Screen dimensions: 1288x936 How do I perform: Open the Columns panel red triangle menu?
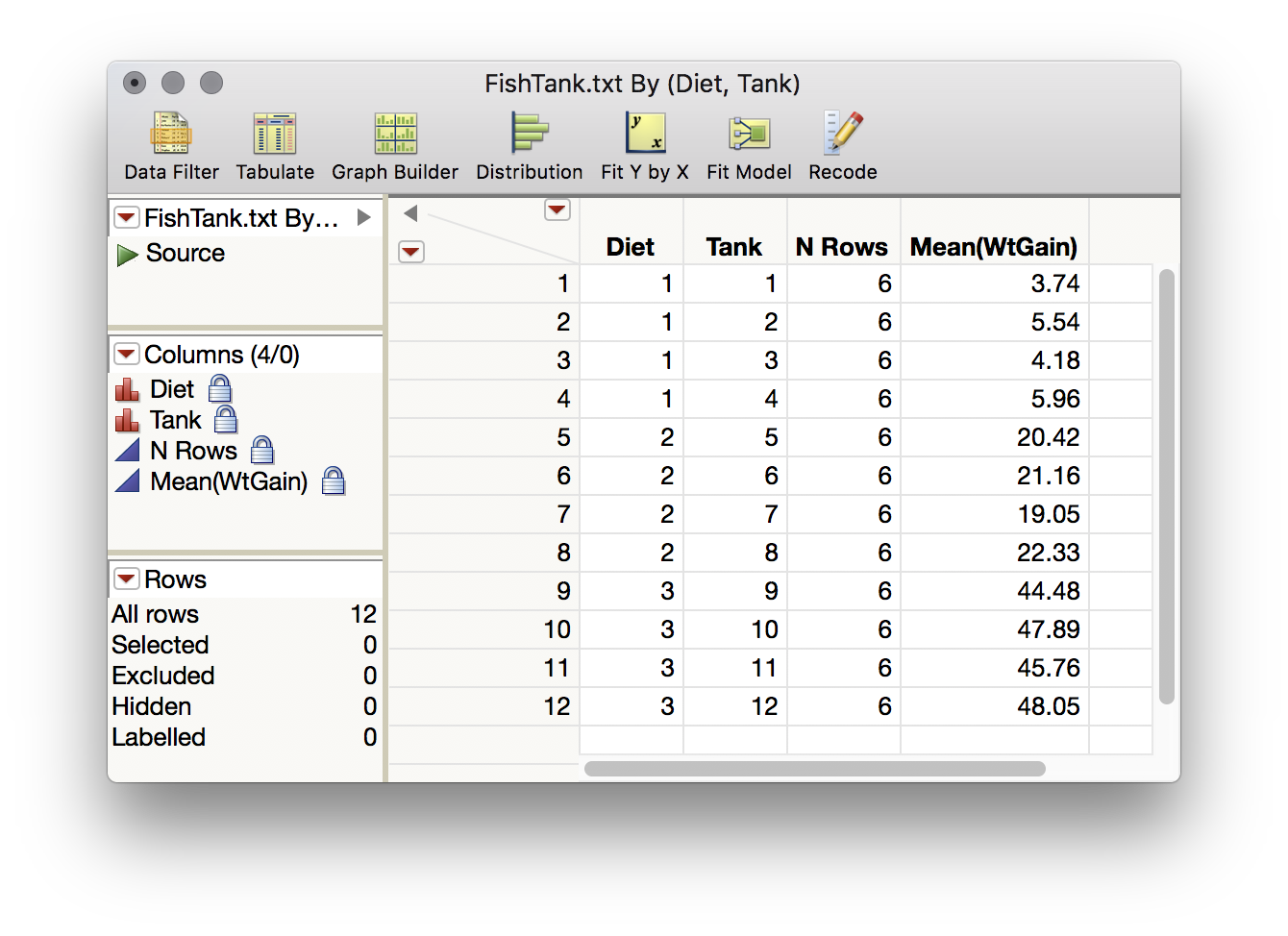click(126, 354)
